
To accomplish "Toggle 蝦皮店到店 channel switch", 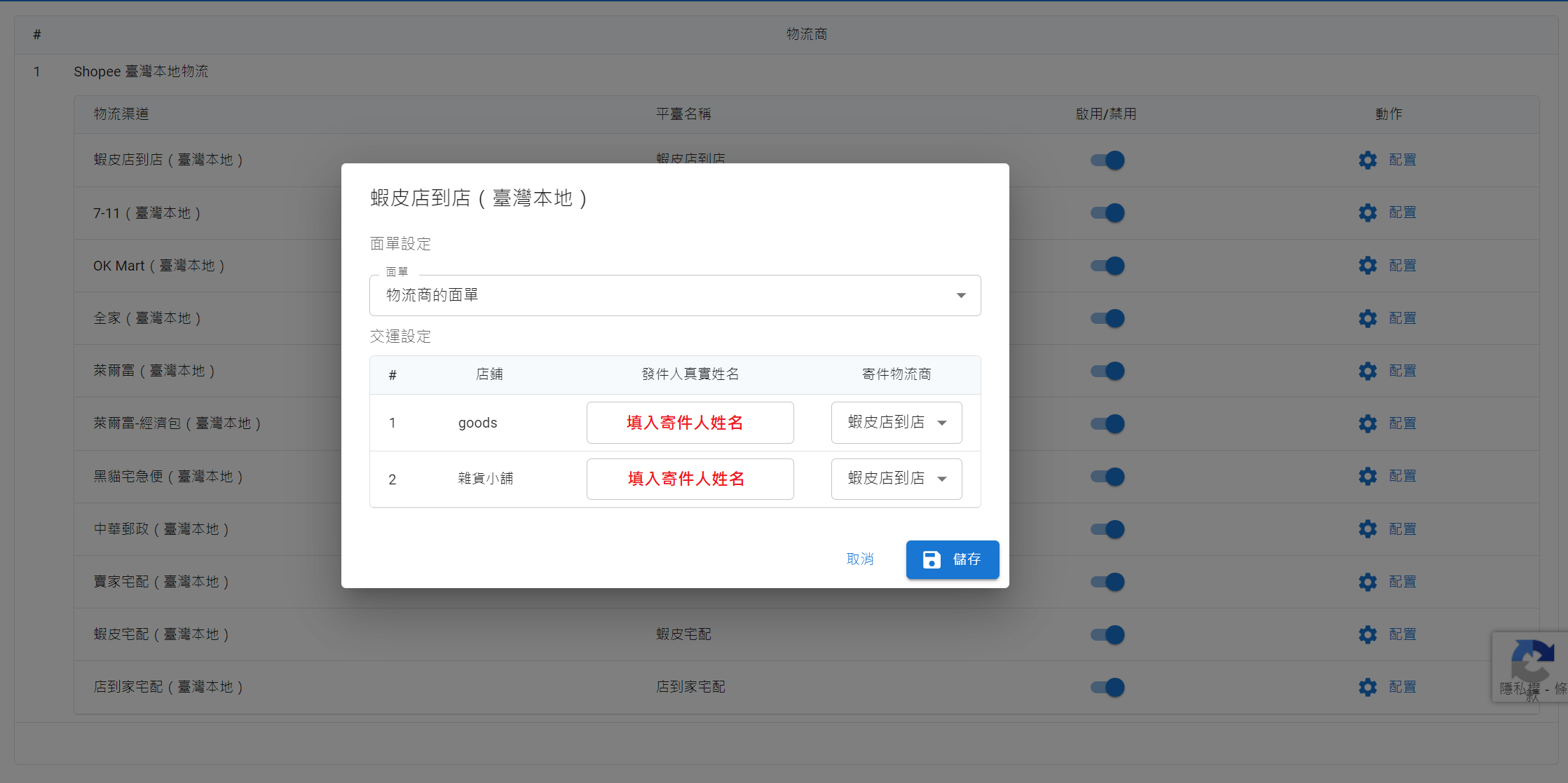I will point(1107,161).
